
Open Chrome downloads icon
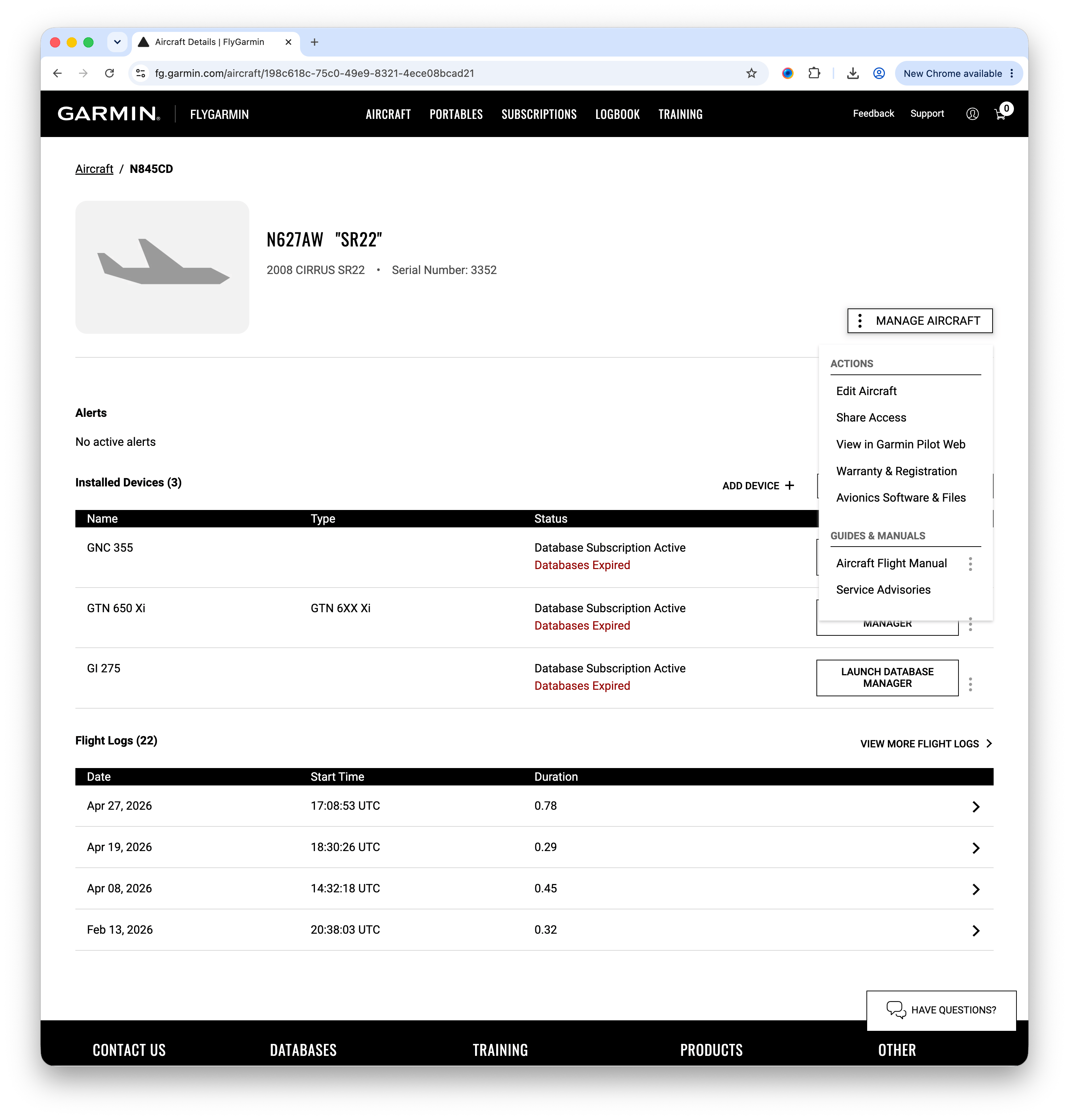coord(852,74)
